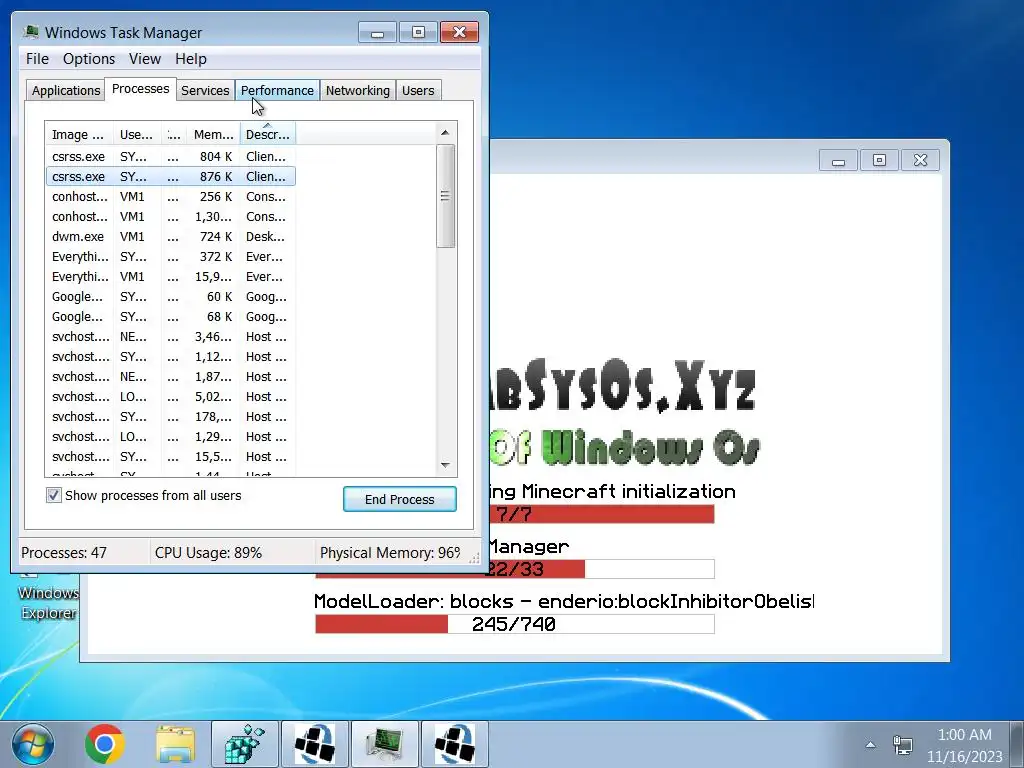Open Google Chrome from the taskbar

104,744
